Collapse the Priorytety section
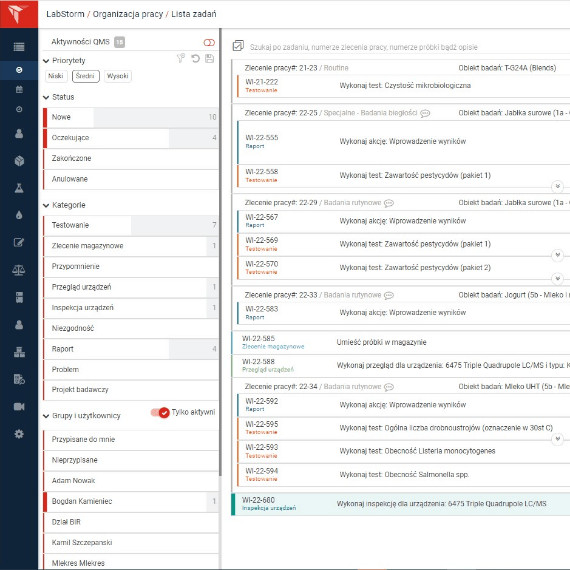The width and height of the screenshot is (570, 570). [46, 61]
